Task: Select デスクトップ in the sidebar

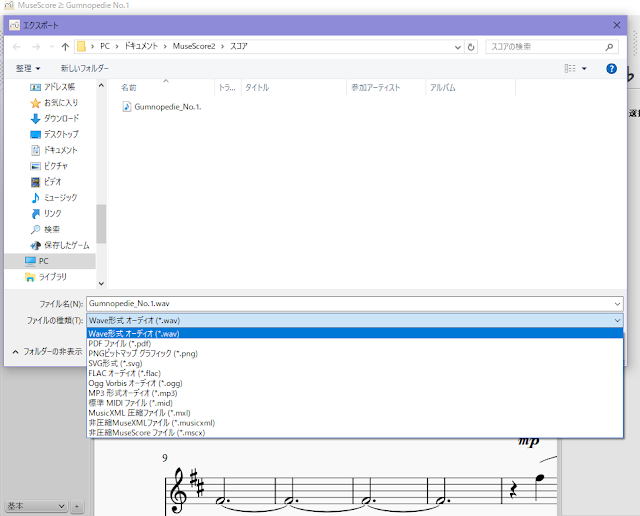Action: pyautogui.click(x=54, y=134)
